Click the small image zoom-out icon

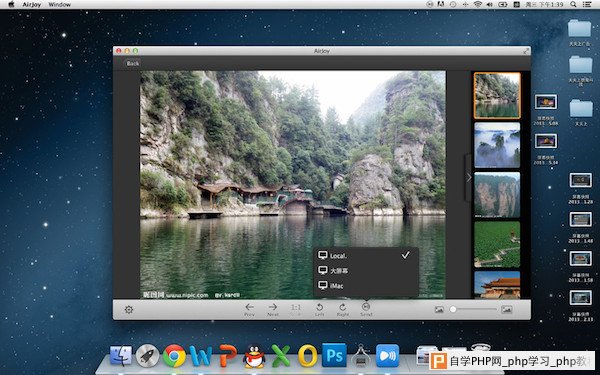tap(439, 309)
